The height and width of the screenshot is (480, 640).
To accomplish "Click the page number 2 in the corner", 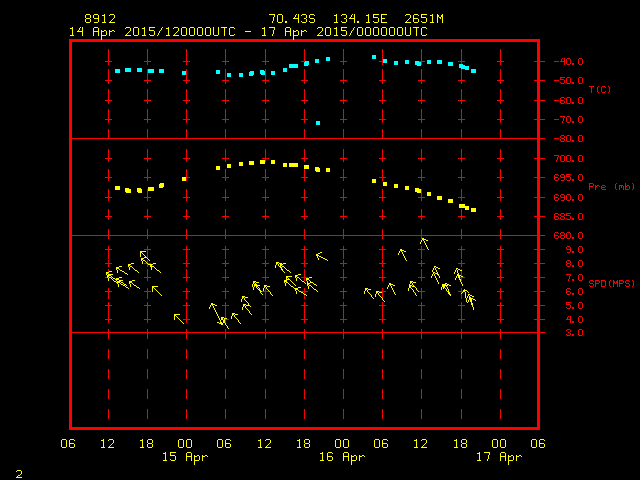I will click(19, 474).
